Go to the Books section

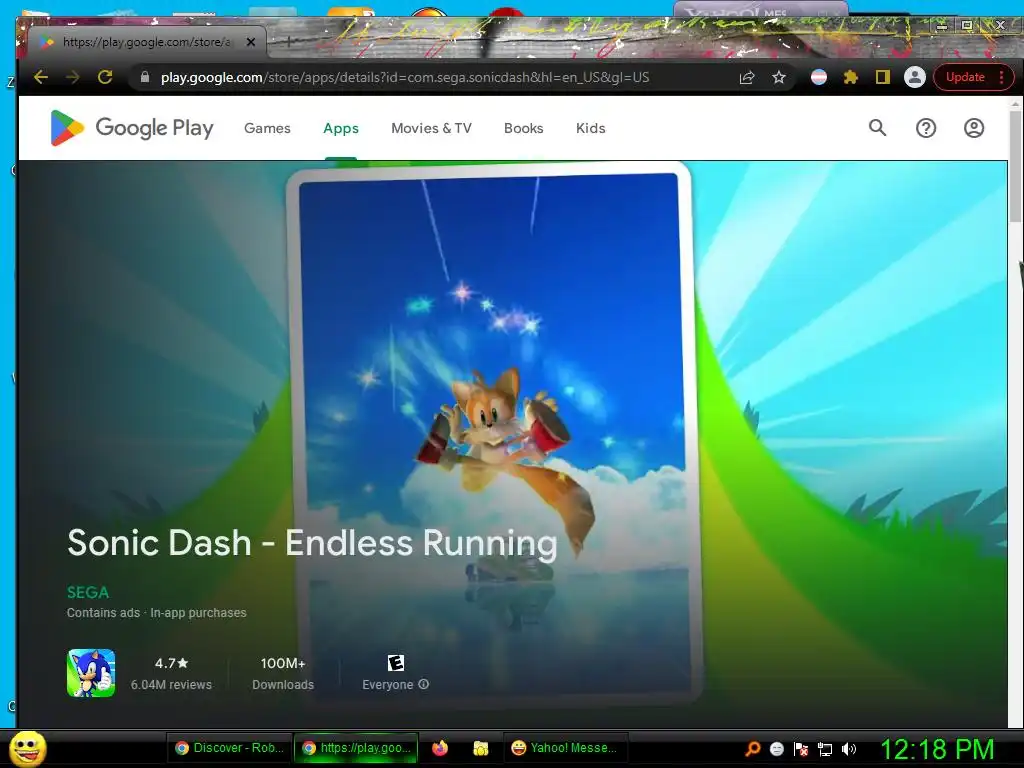(x=524, y=128)
